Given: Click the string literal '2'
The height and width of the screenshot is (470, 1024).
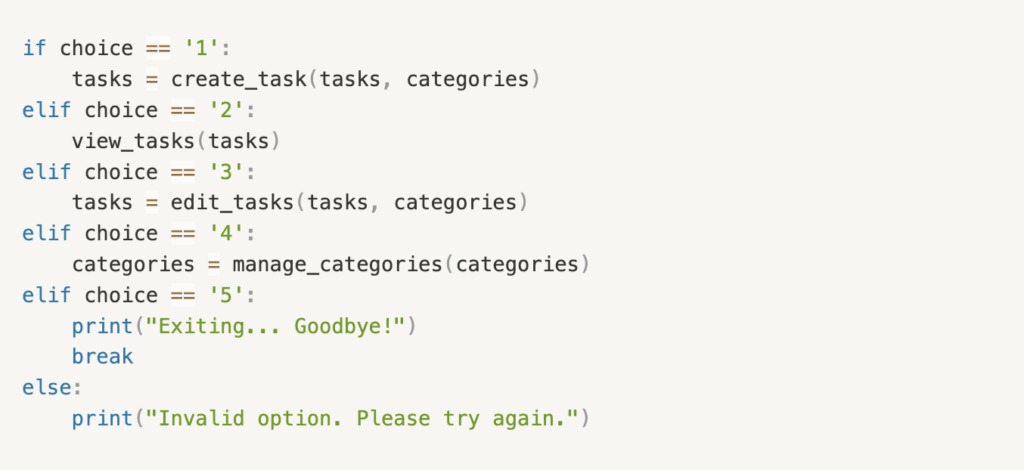Looking at the screenshot, I should pos(227,110).
